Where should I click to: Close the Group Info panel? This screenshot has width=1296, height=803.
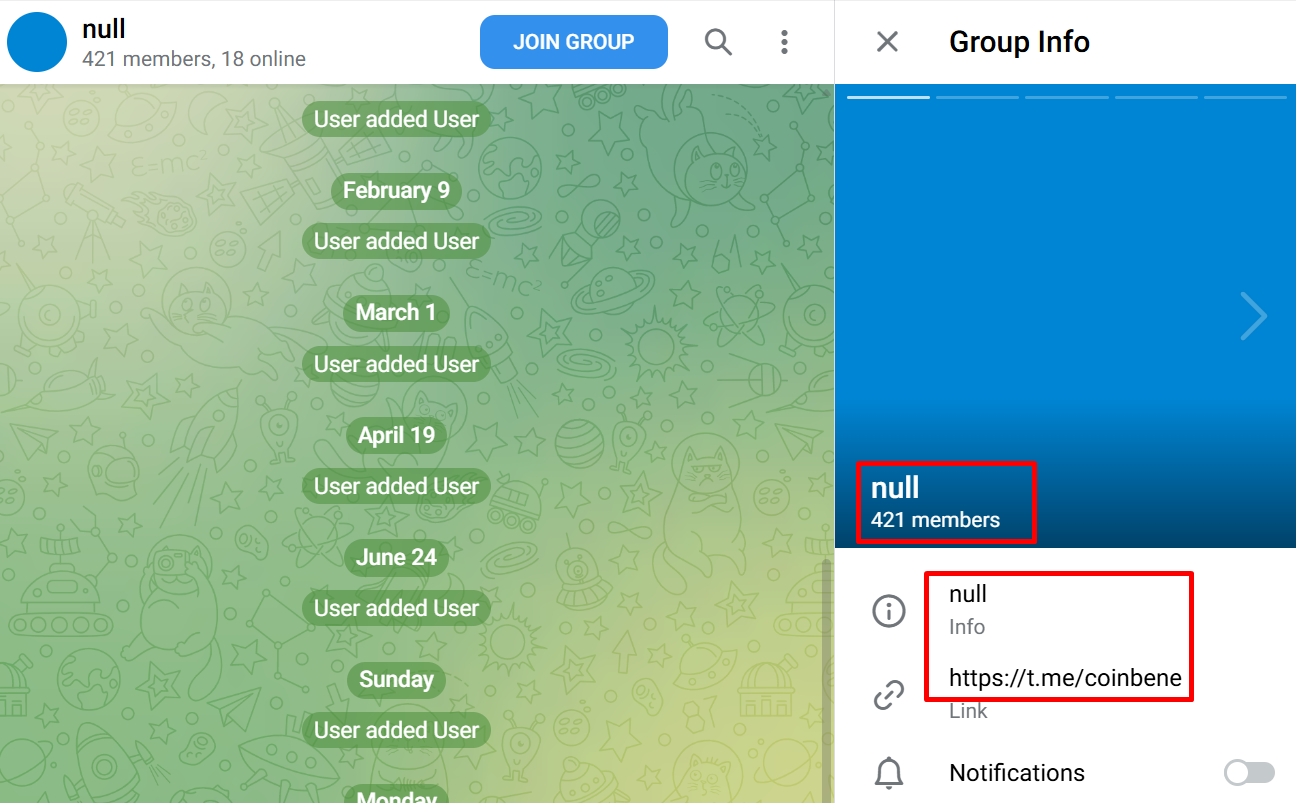(x=887, y=42)
